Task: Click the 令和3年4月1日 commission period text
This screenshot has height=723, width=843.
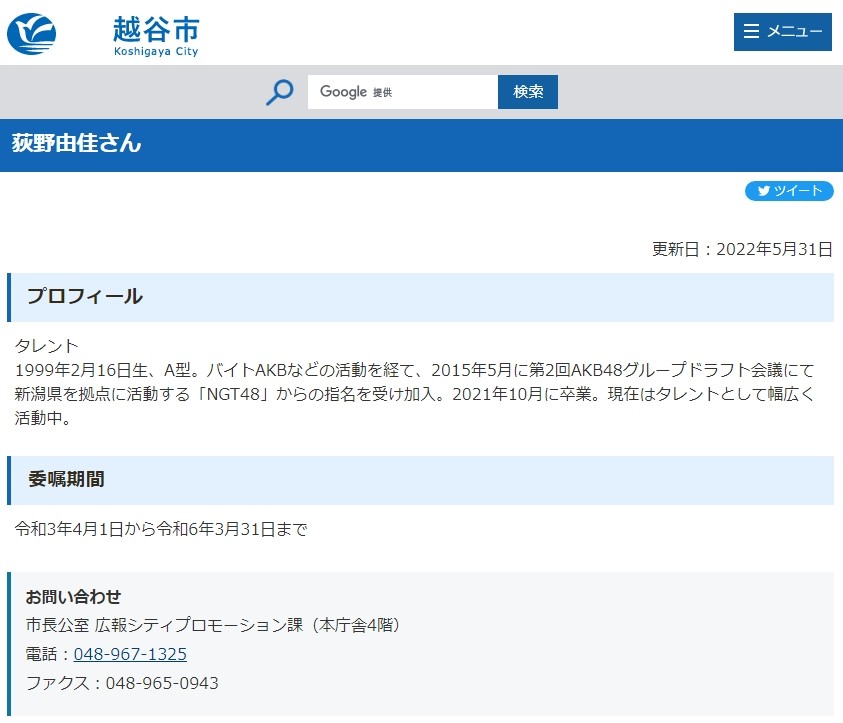Action: pos(161,529)
